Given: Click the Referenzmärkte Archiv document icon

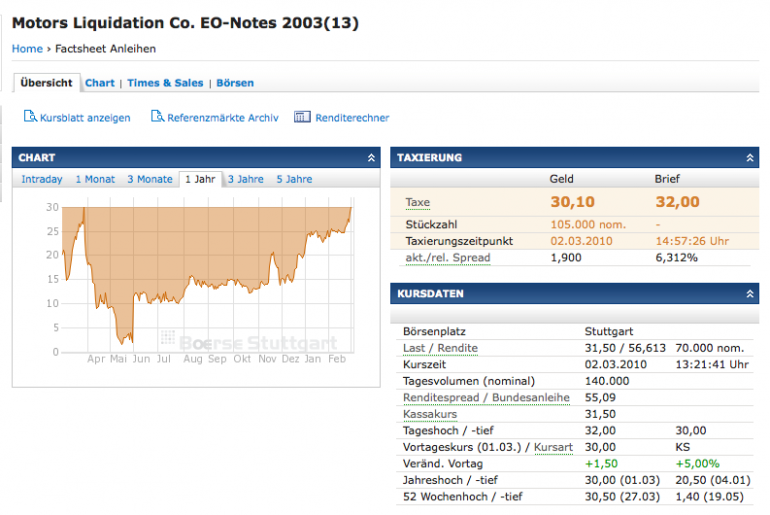Looking at the screenshot, I should tap(157, 117).
